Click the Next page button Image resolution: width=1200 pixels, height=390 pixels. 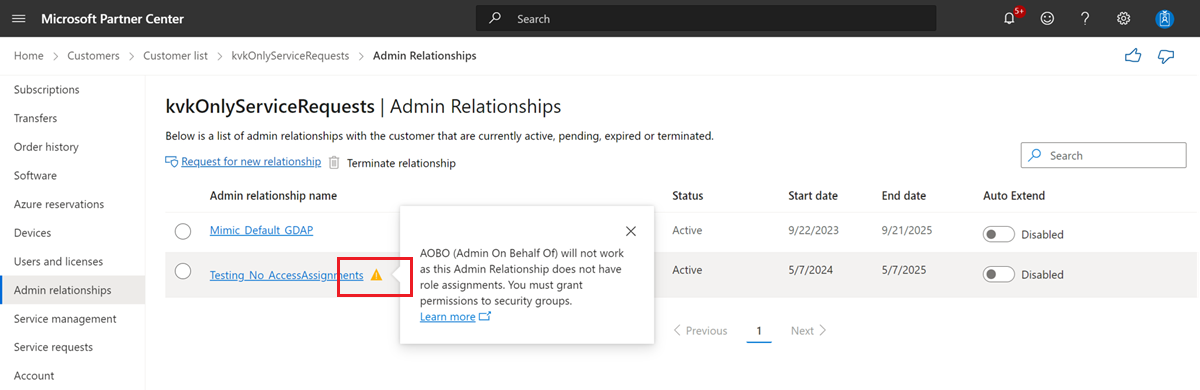tap(808, 330)
